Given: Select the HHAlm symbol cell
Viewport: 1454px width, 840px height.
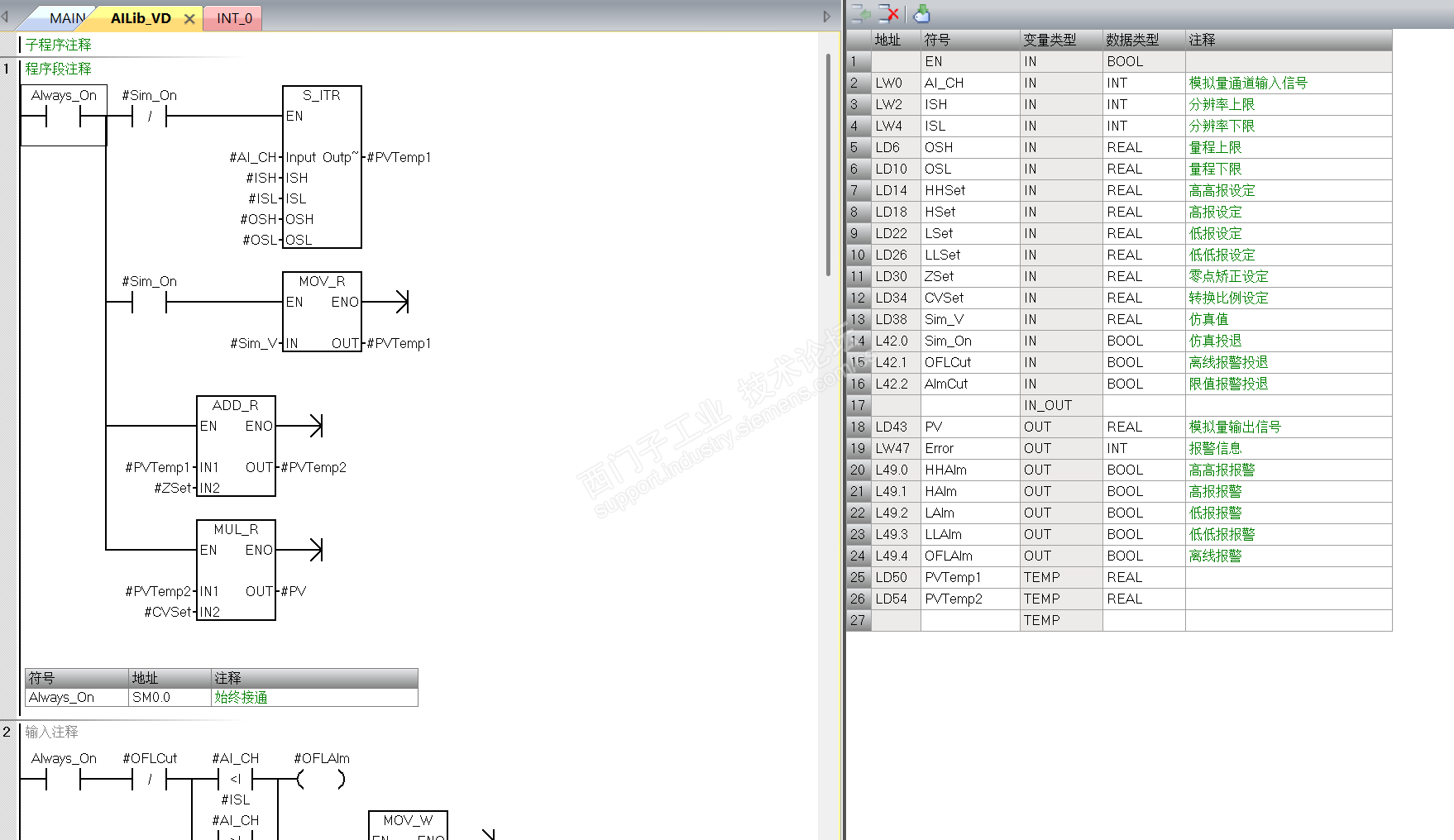Looking at the screenshot, I should tap(970, 470).
